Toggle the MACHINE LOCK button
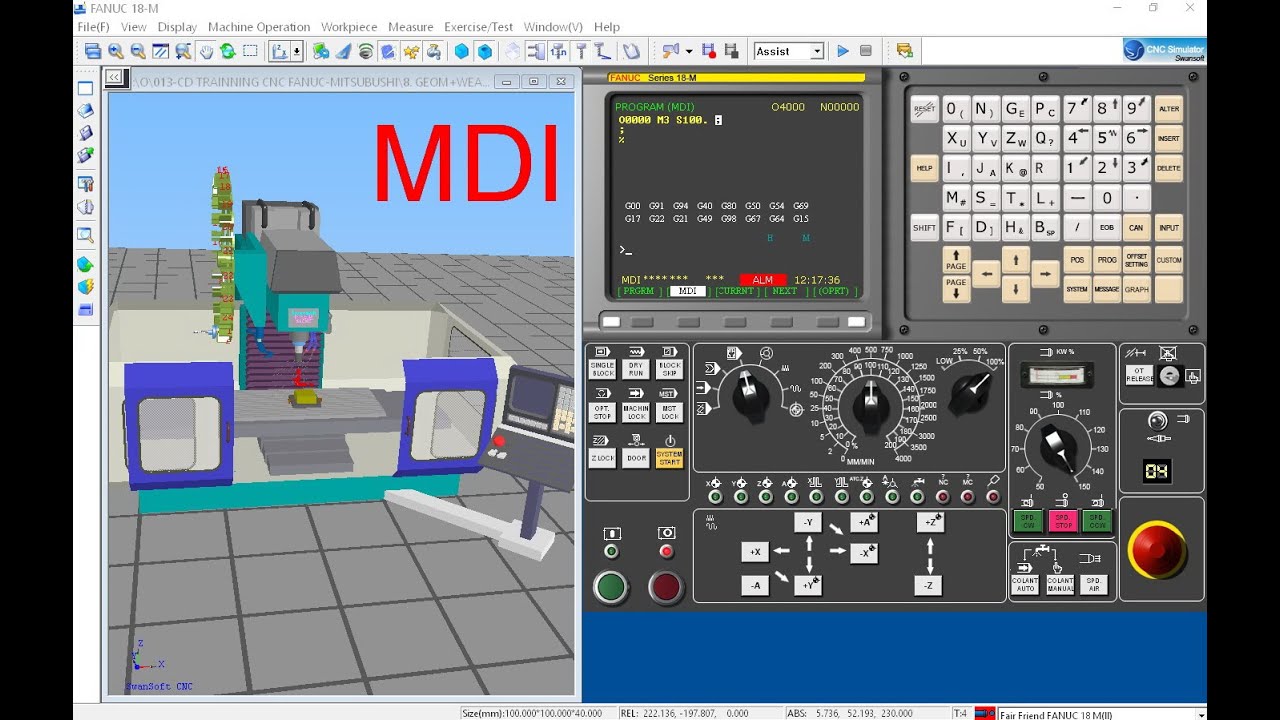This screenshot has height=720, width=1280. 636,411
